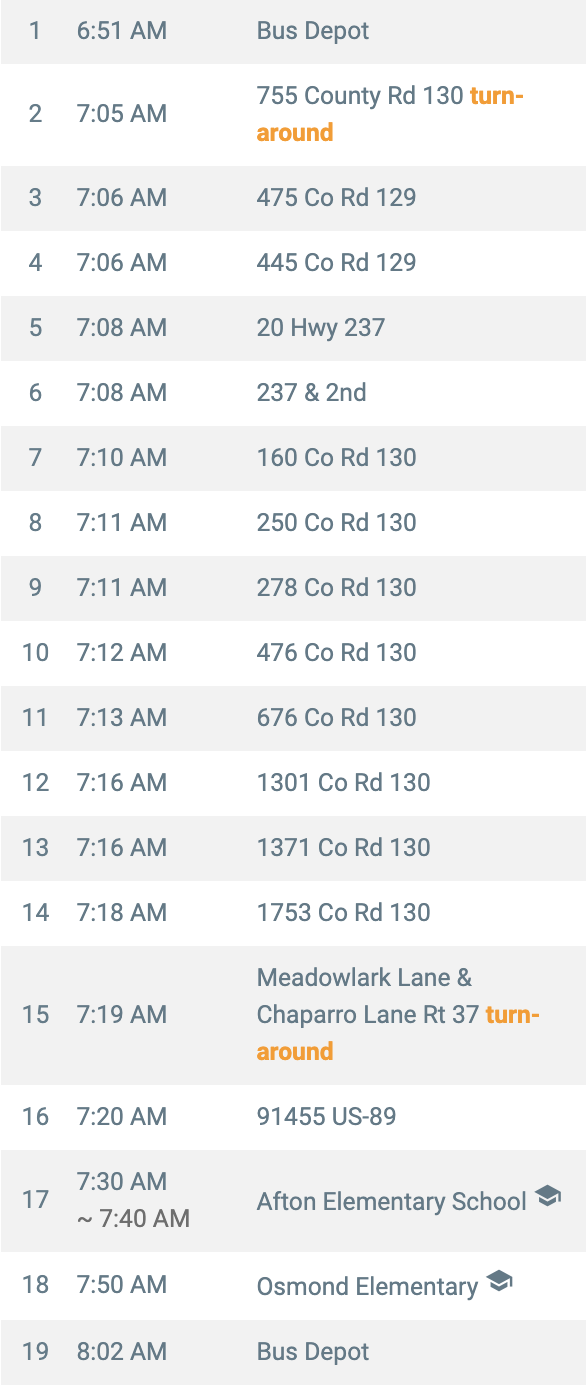The image size is (586, 1388).
Task: Open the 476 Co Rd 130 stop
Action: [x=293, y=652]
